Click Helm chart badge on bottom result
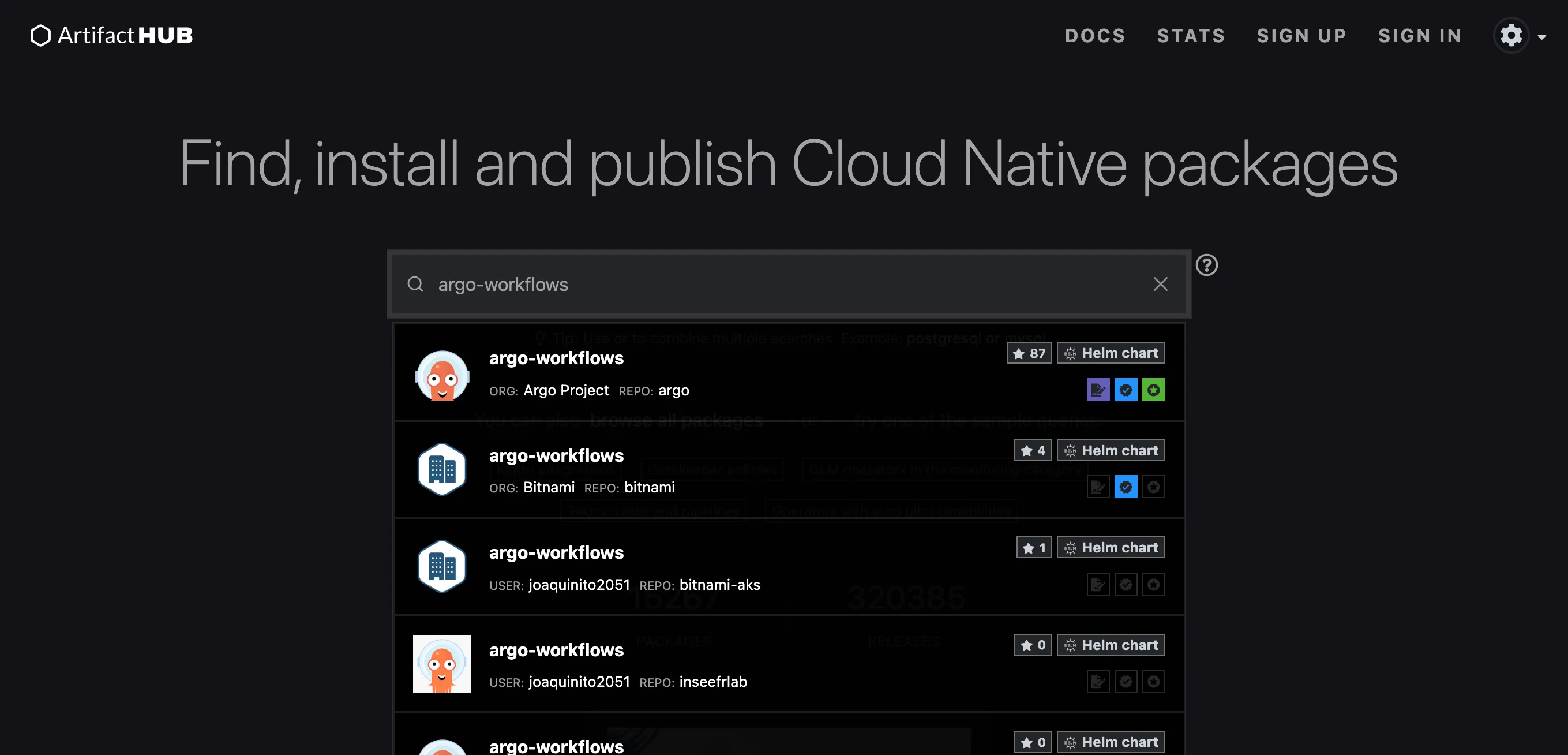 1111,742
